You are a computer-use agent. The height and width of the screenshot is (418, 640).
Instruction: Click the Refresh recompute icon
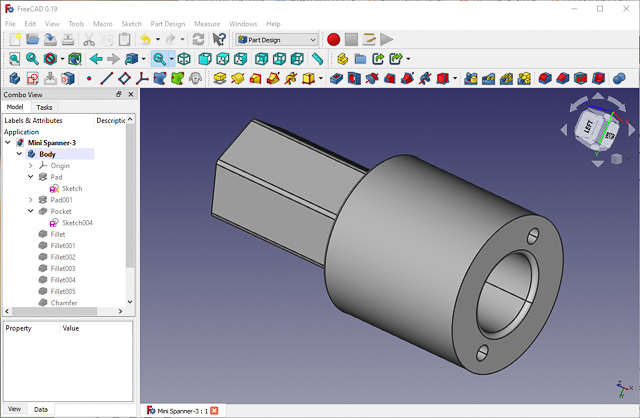click(x=198, y=39)
